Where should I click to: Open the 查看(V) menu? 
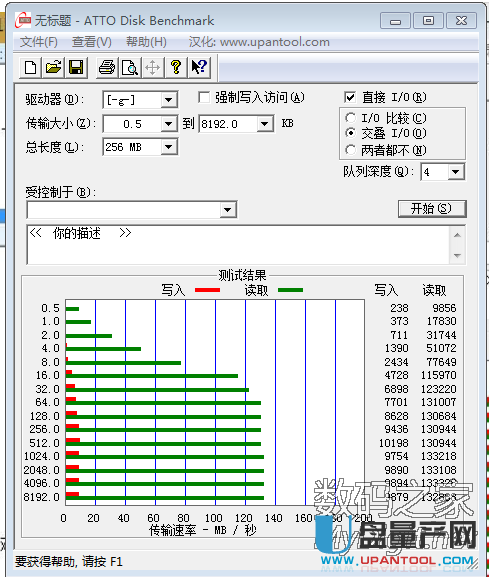92,42
